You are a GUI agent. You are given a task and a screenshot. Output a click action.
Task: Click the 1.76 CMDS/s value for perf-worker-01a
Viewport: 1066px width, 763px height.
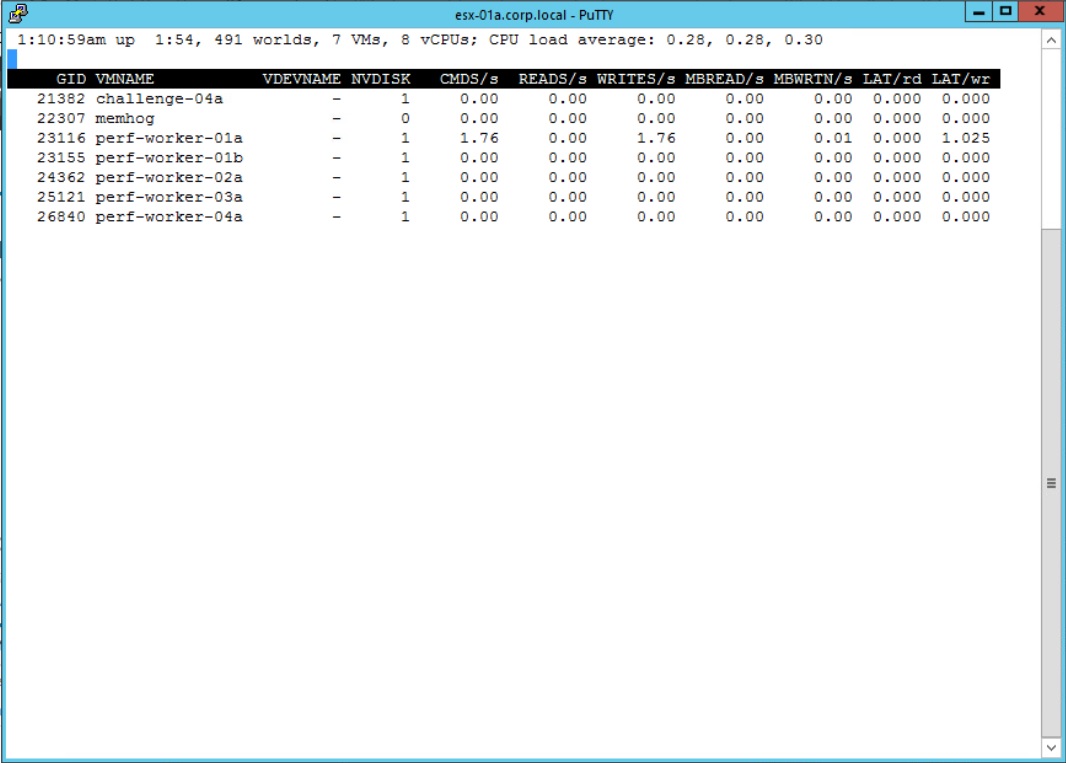pyautogui.click(x=479, y=138)
